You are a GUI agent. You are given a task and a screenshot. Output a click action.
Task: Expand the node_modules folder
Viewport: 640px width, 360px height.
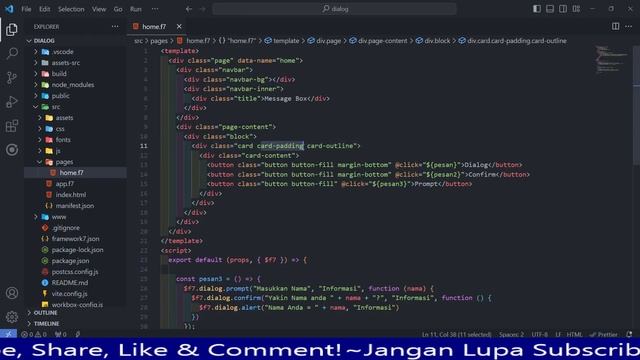click(x=75, y=85)
